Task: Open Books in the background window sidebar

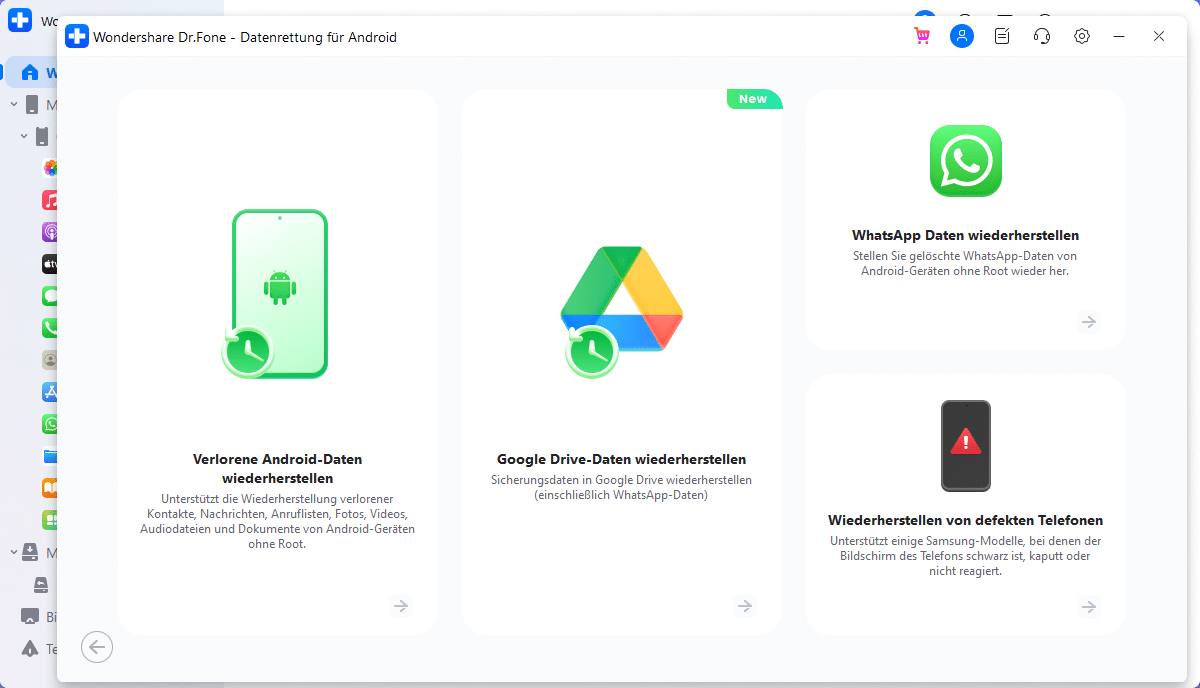Action: point(50,488)
